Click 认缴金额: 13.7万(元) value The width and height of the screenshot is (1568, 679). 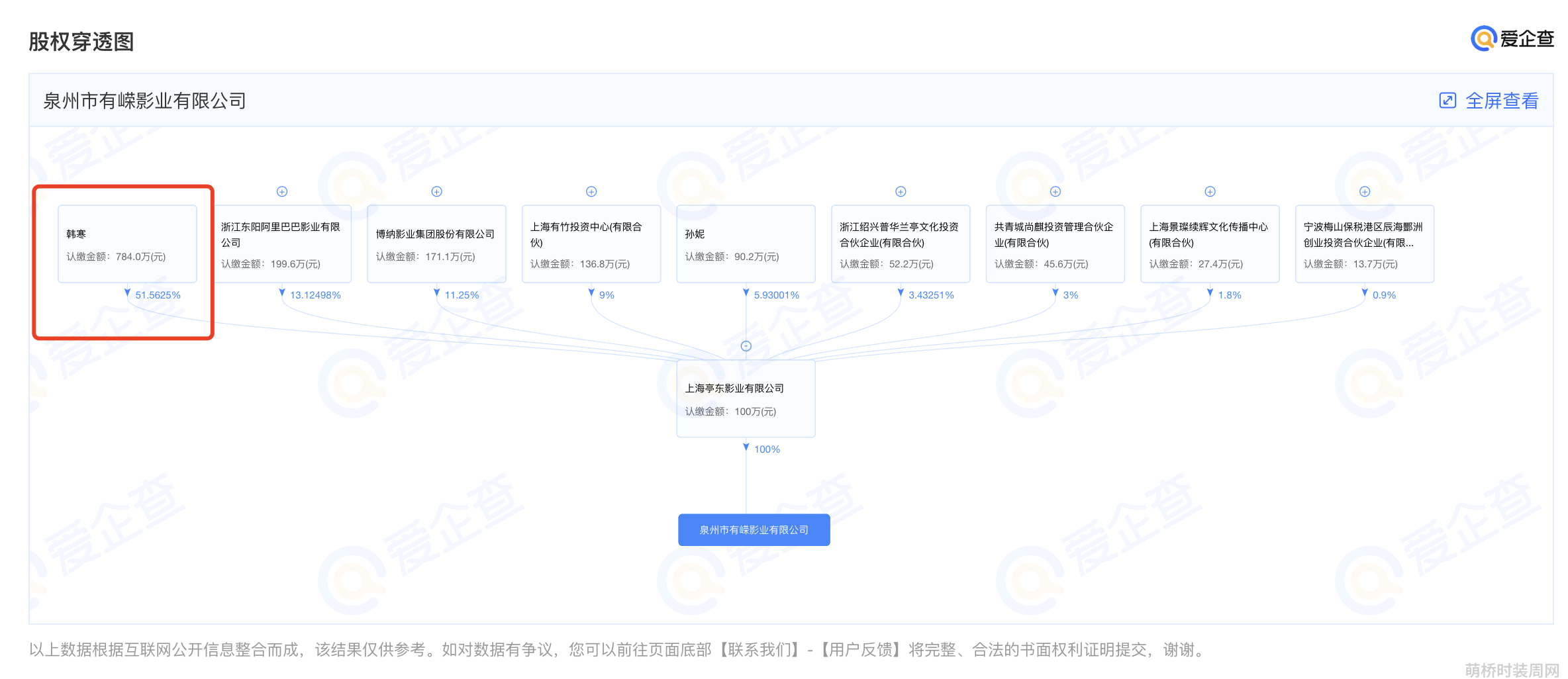point(1350,264)
